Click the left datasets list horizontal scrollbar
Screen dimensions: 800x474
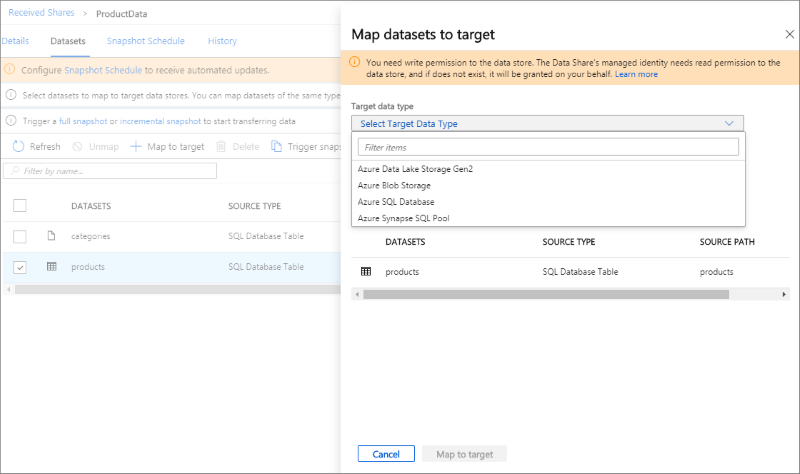[x=177, y=289]
